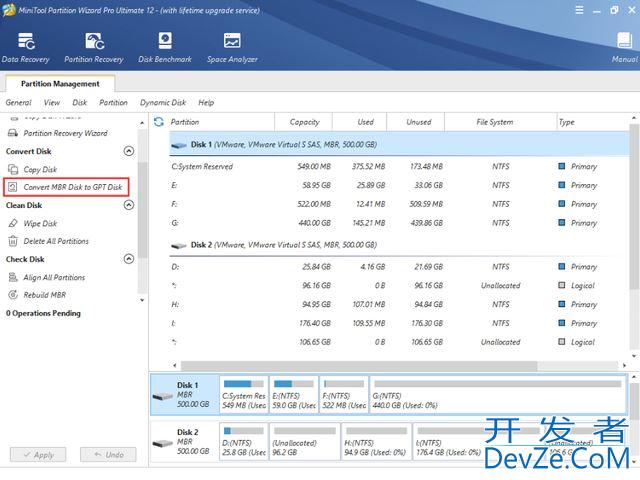The image size is (640, 480).
Task: Select the H: partition row
Action: point(399,304)
